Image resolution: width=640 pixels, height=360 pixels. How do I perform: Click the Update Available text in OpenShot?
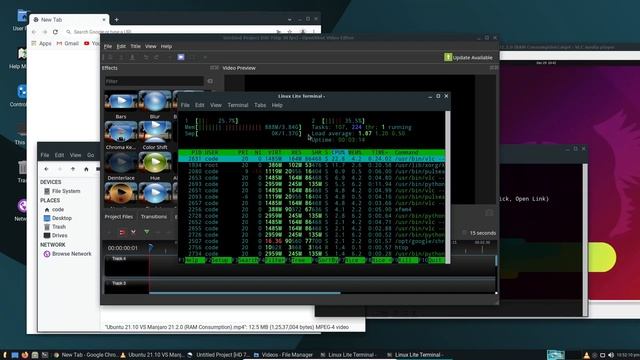click(473, 58)
